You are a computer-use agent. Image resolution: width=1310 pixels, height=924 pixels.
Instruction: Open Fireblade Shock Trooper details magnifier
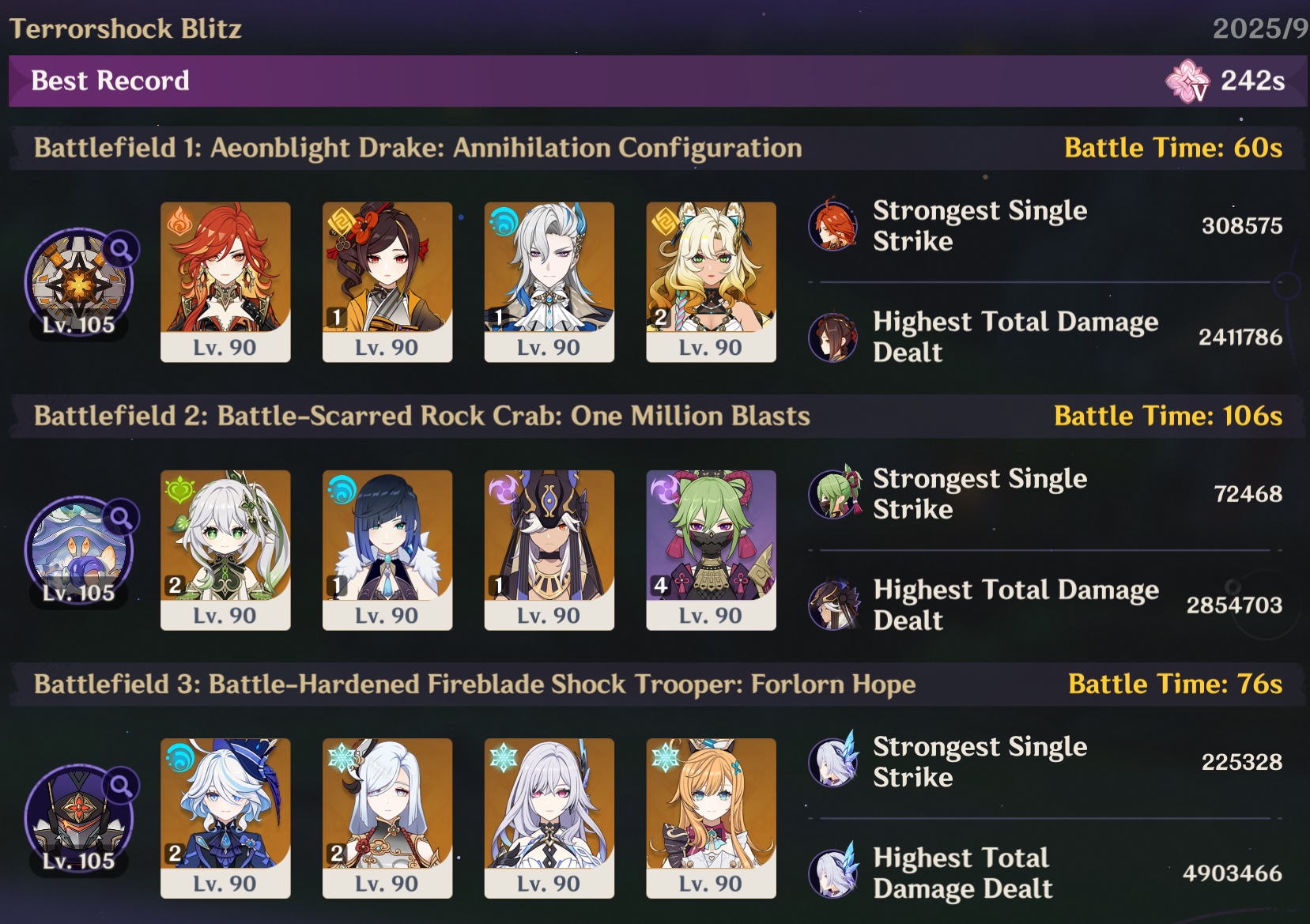[x=121, y=786]
